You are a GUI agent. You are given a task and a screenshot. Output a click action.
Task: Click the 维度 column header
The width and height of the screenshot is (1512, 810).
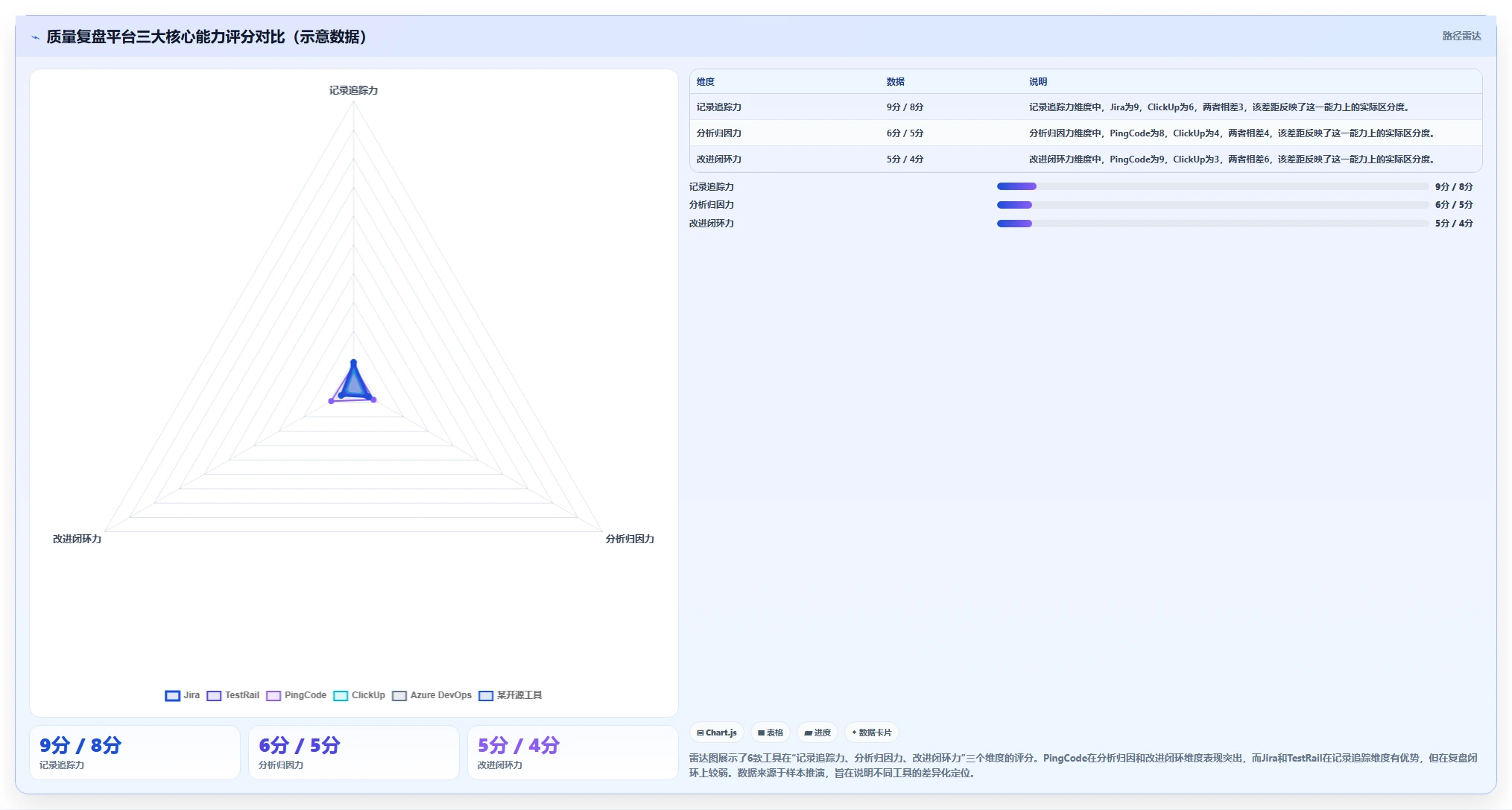(x=706, y=82)
